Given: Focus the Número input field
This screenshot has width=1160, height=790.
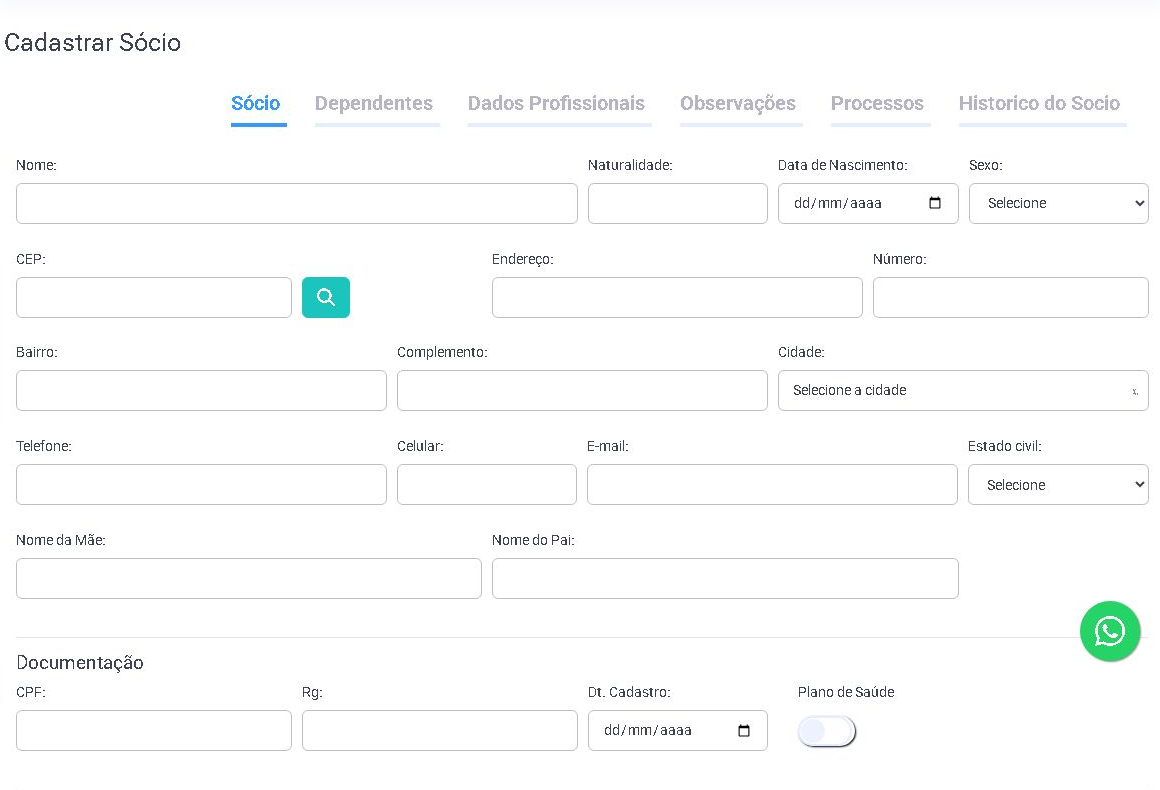Looking at the screenshot, I should (1011, 297).
